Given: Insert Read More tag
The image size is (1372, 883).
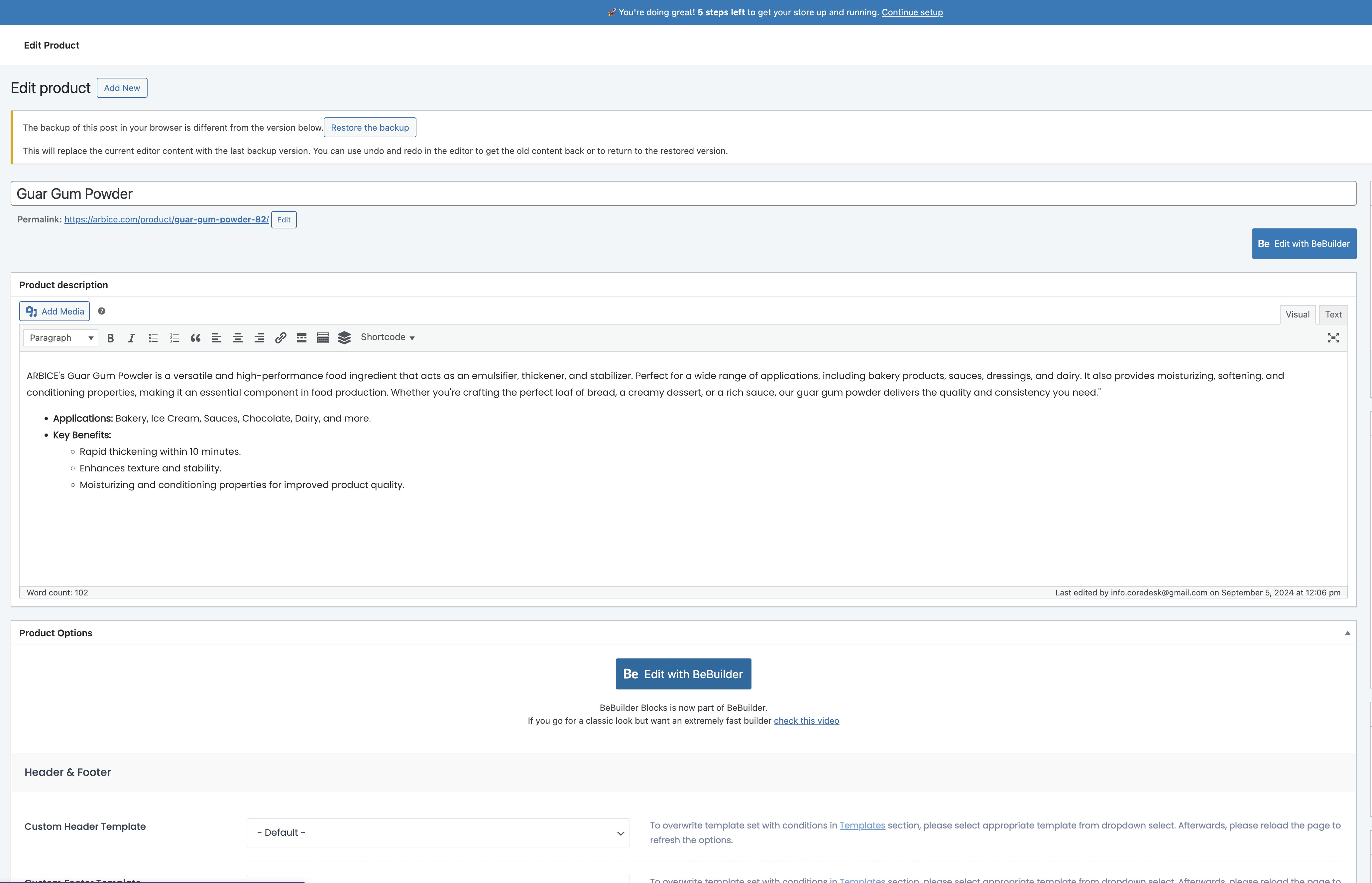Looking at the screenshot, I should [301, 338].
